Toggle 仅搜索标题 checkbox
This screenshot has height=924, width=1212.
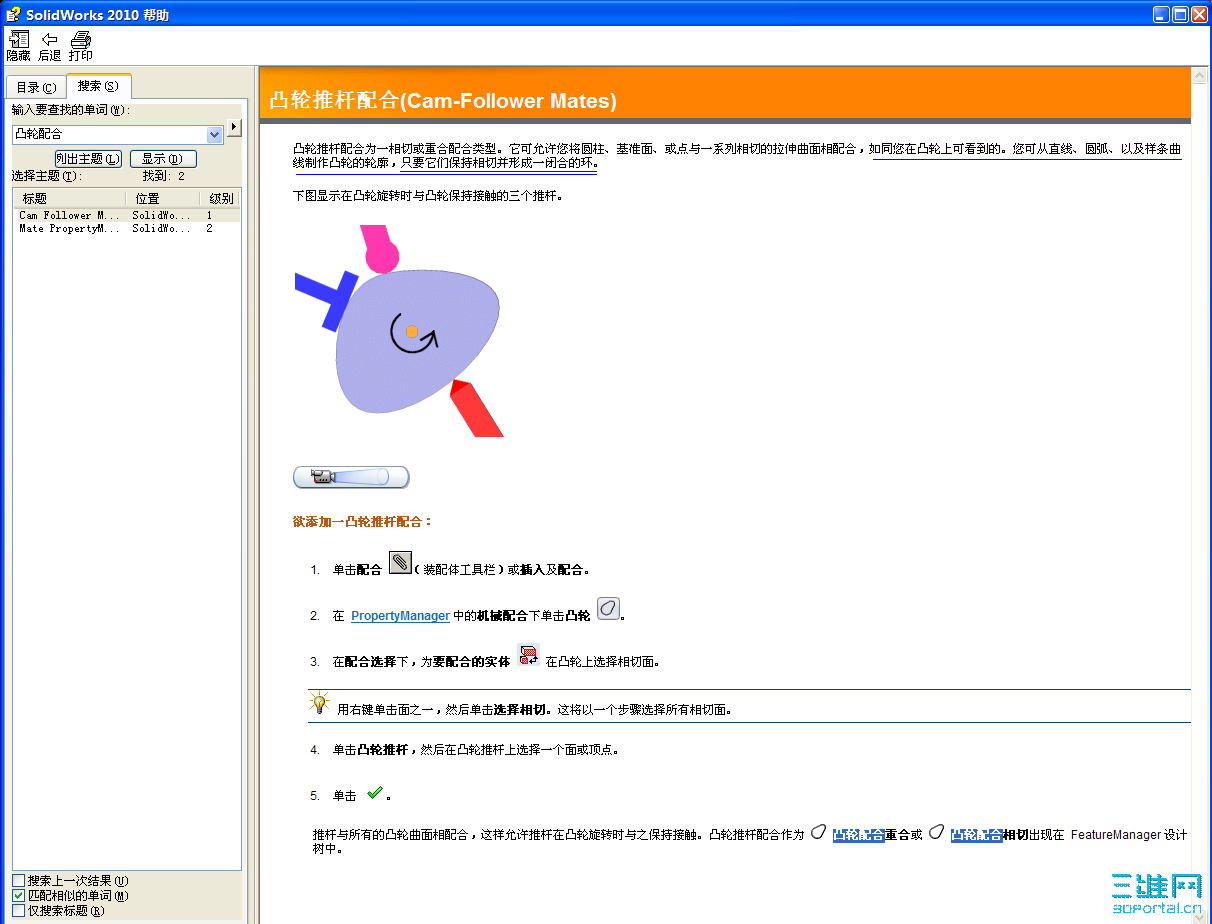coord(19,911)
